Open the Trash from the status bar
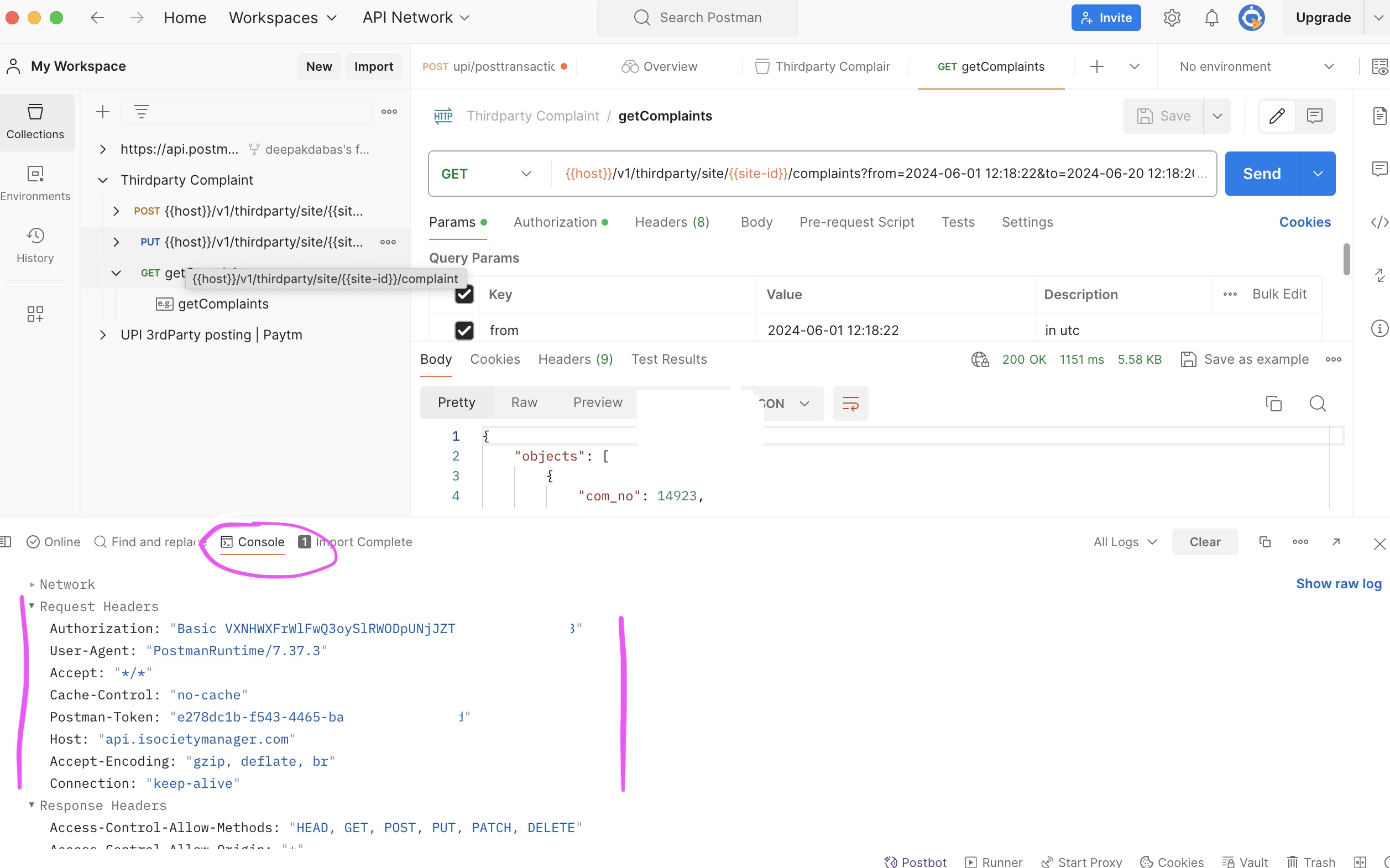This screenshot has height=868, width=1390. click(1311, 861)
